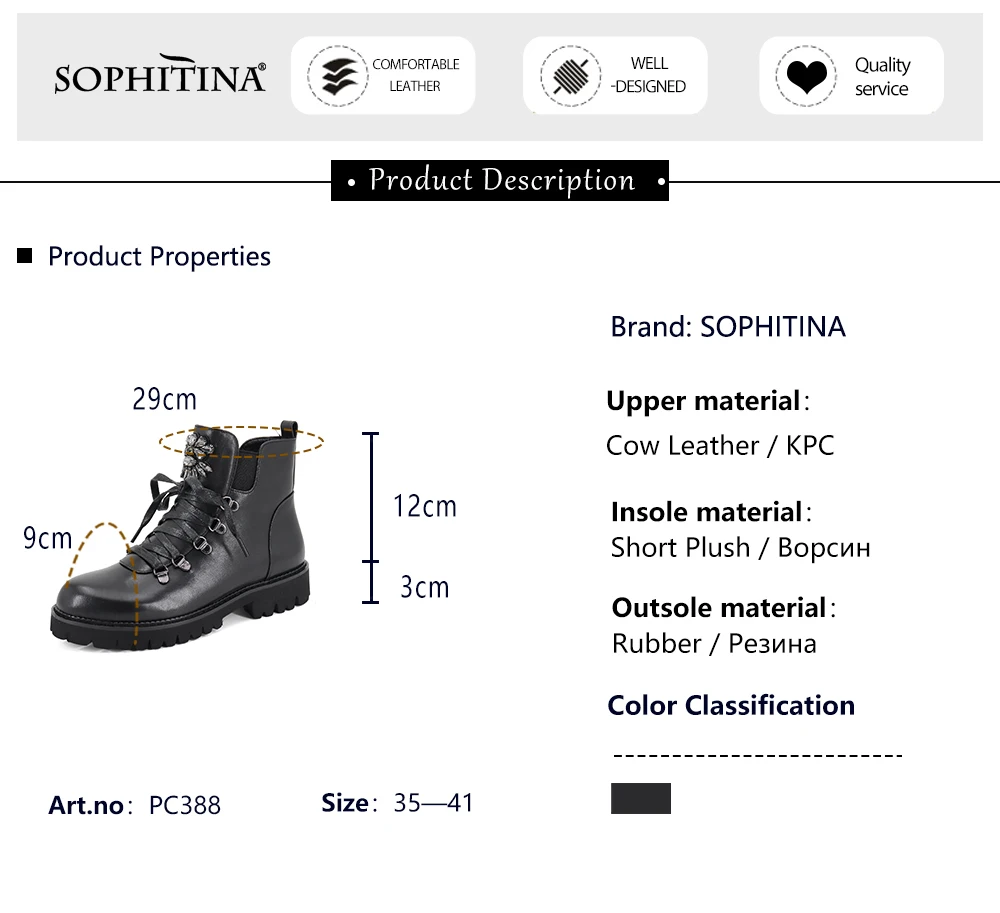Click the dashed oval around the boot opening
This screenshot has width=1000, height=913.
coord(241,441)
